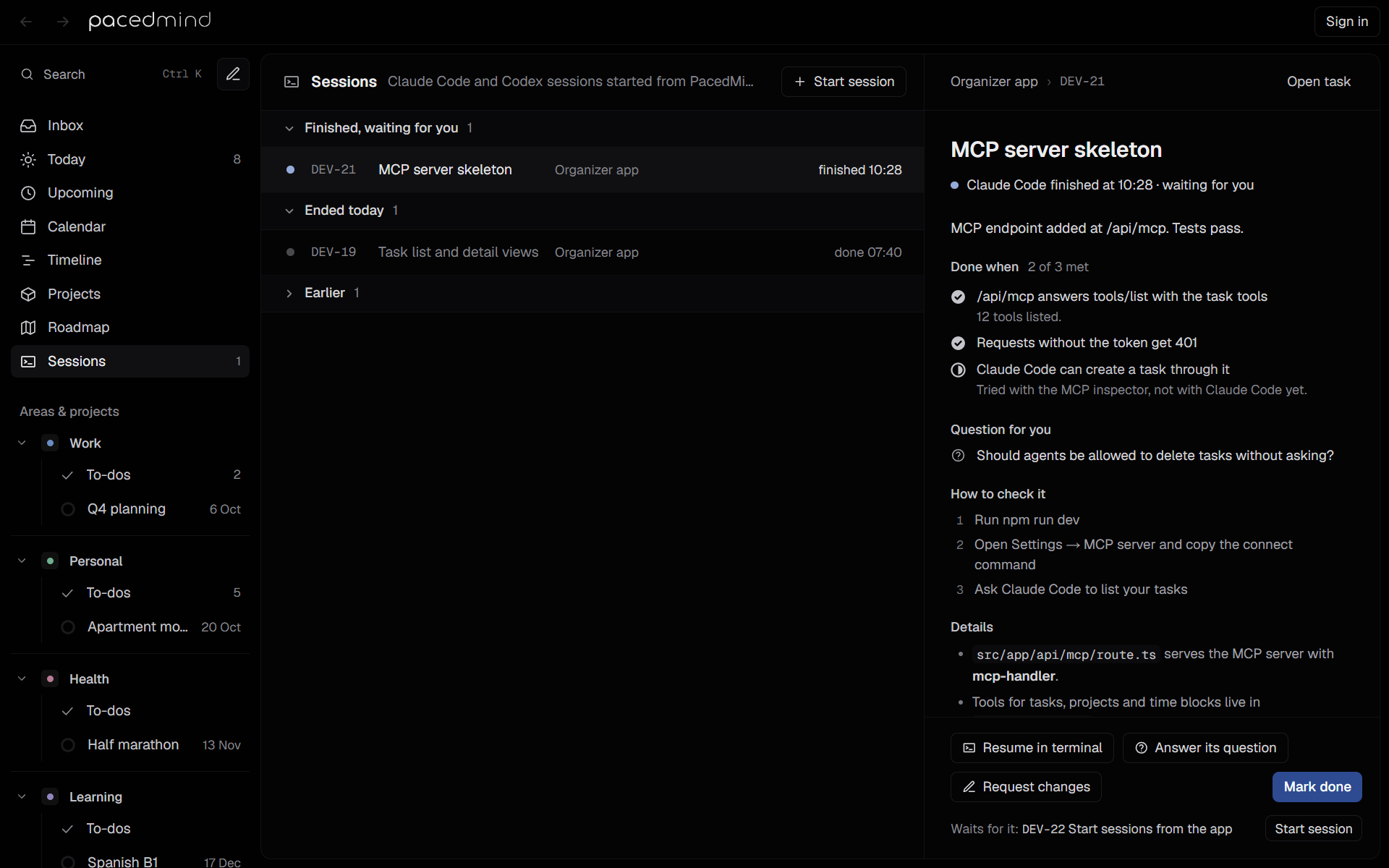This screenshot has height=868, width=1389.
Task: Collapse the Personal area
Action: [22, 561]
